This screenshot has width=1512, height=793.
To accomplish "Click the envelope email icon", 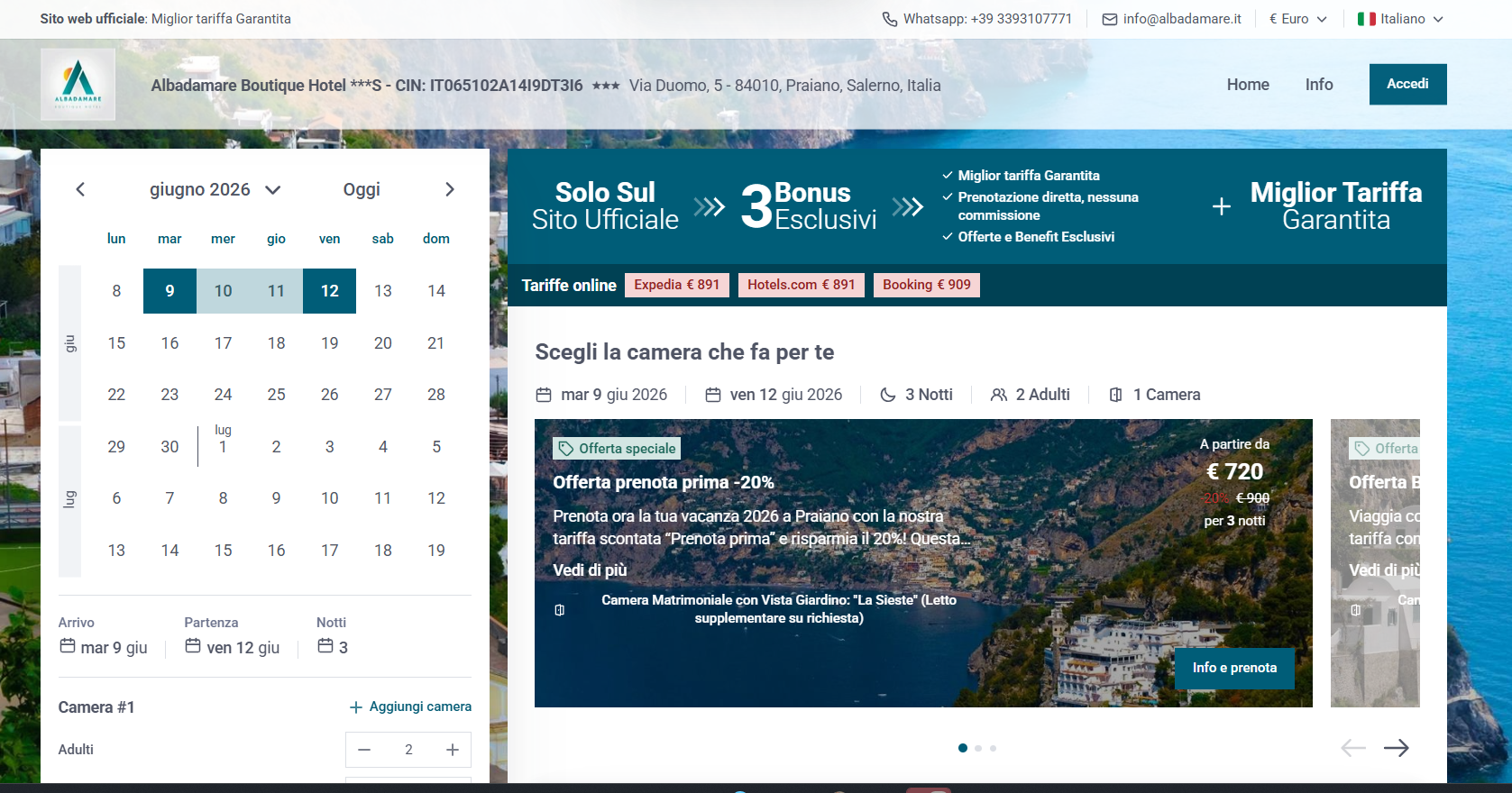I will (1110, 19).
